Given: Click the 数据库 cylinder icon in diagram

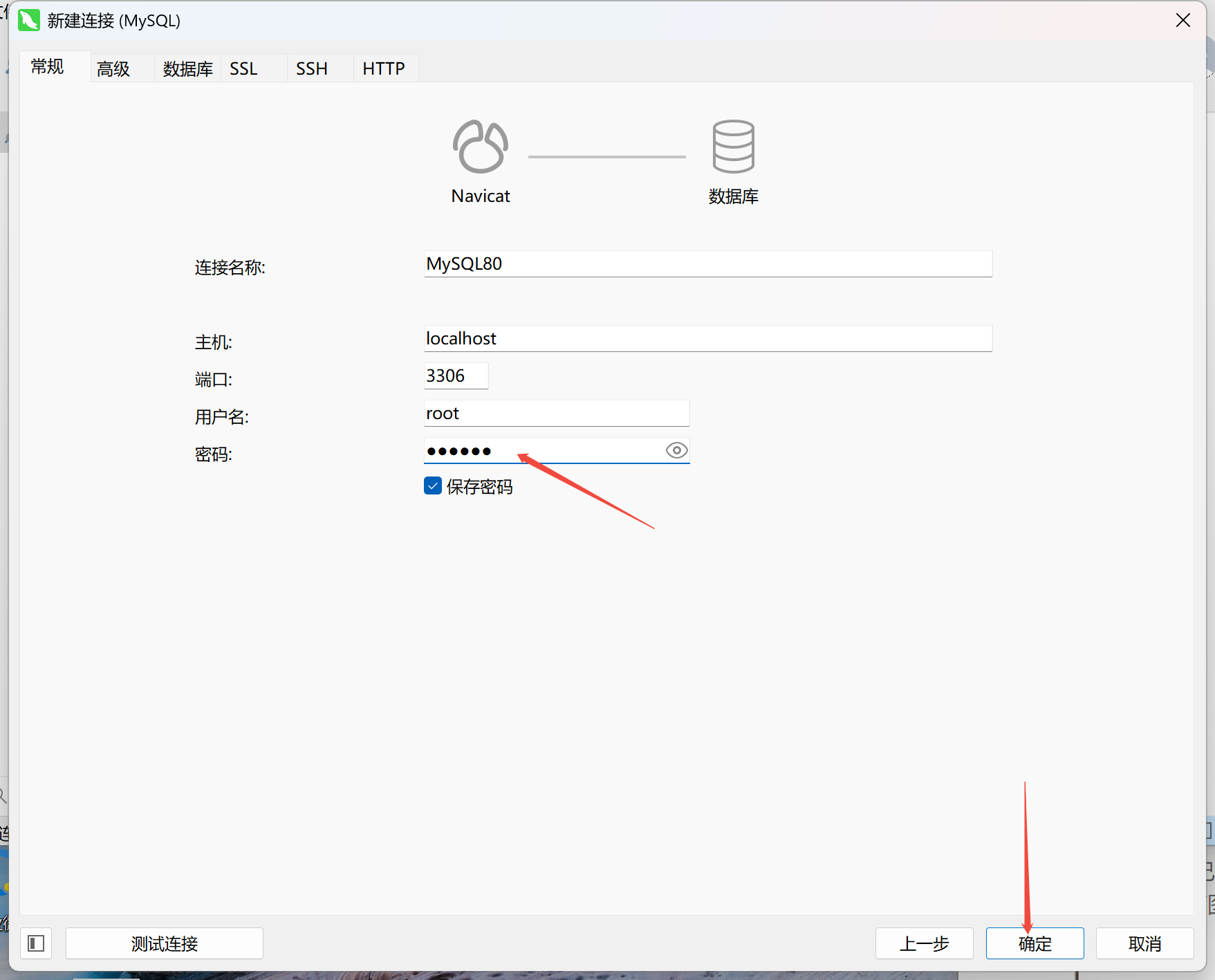Looking at the screenshot, I should pyautogui.click(x=734, y=146).
